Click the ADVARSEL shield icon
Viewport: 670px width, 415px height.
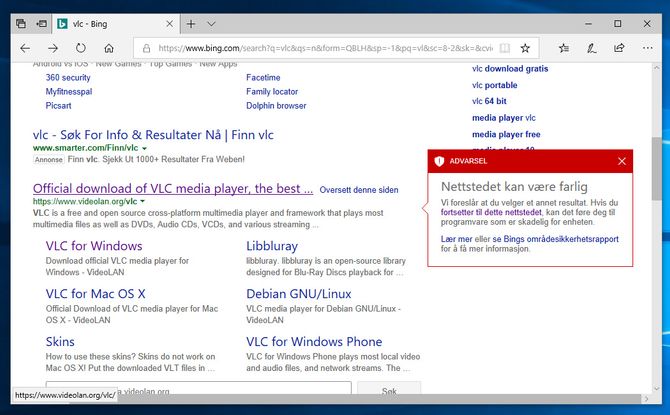439,161
